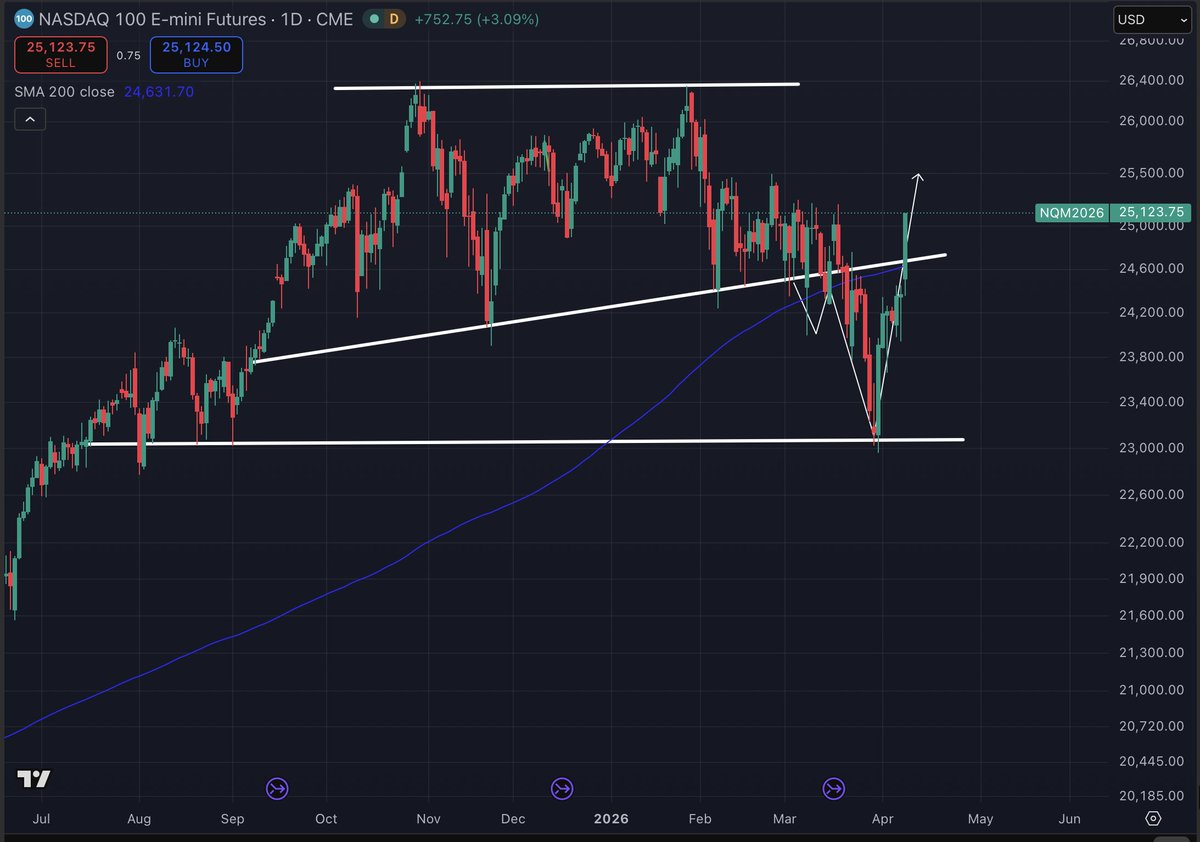This screenshot has height=842, width=1200.
Task: Click the Feb label on time axis
Action: coord(700,819)
